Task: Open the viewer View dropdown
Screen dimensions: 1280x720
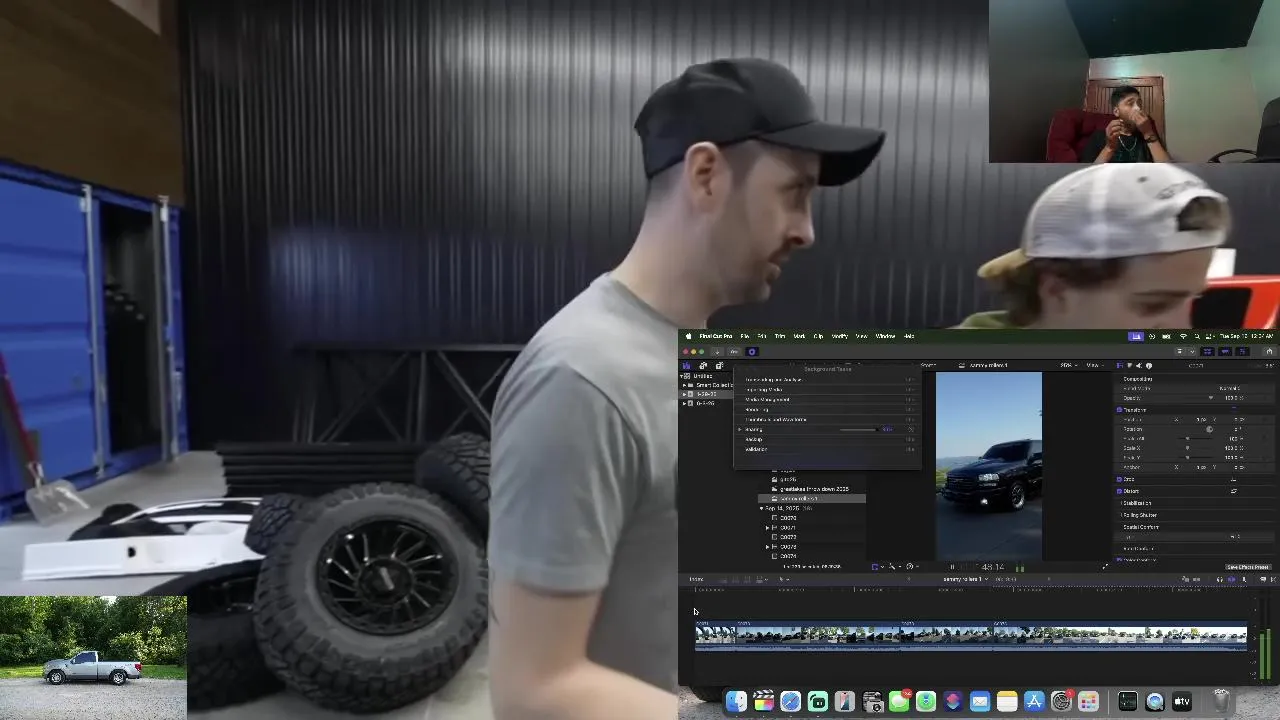Action: [1095, 366]
